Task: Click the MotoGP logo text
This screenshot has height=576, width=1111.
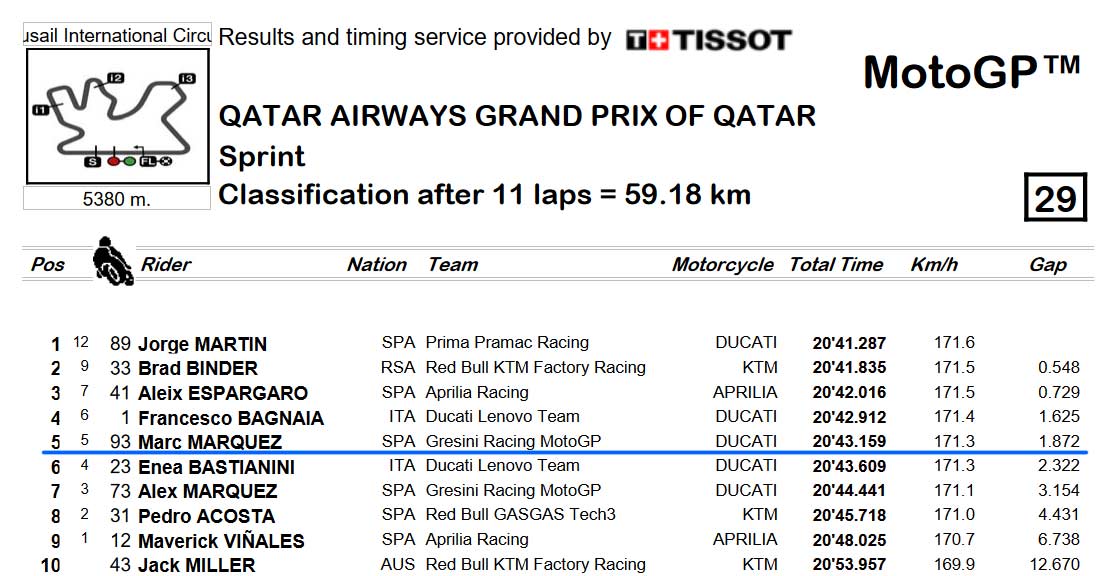Action: coord(971,72)
